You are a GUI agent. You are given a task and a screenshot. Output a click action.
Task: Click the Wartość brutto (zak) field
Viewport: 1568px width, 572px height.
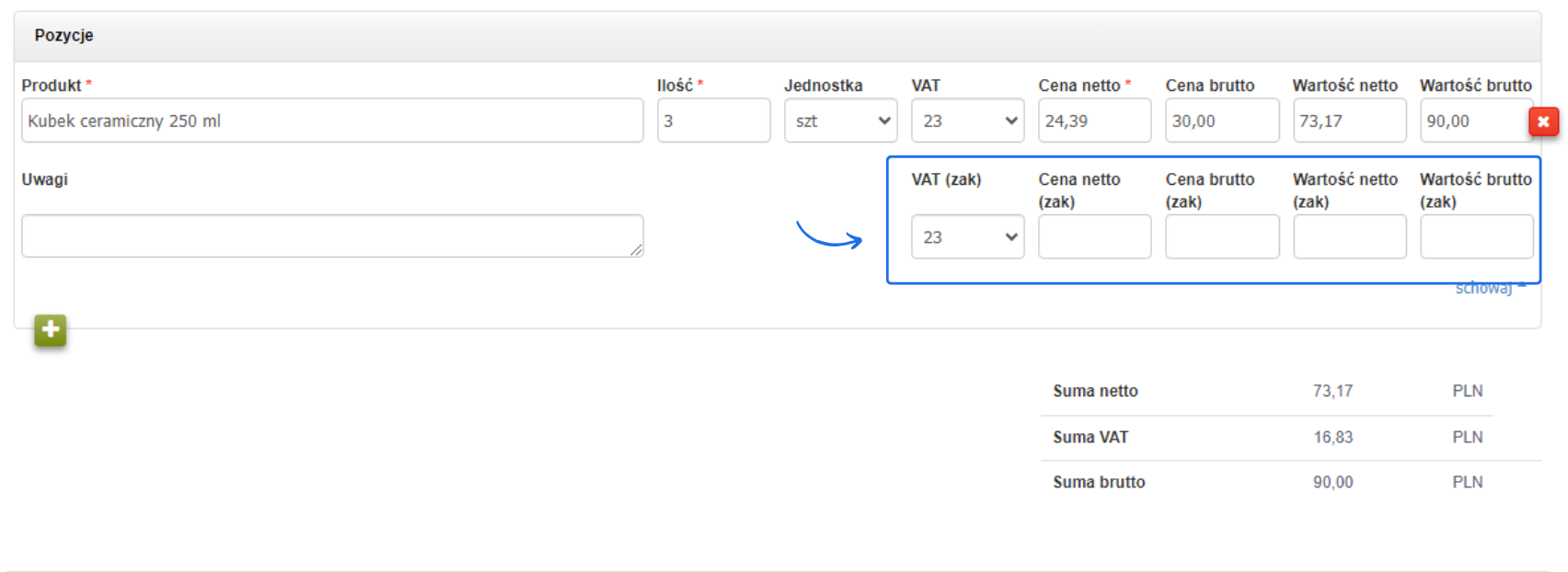click(1476, 237)
